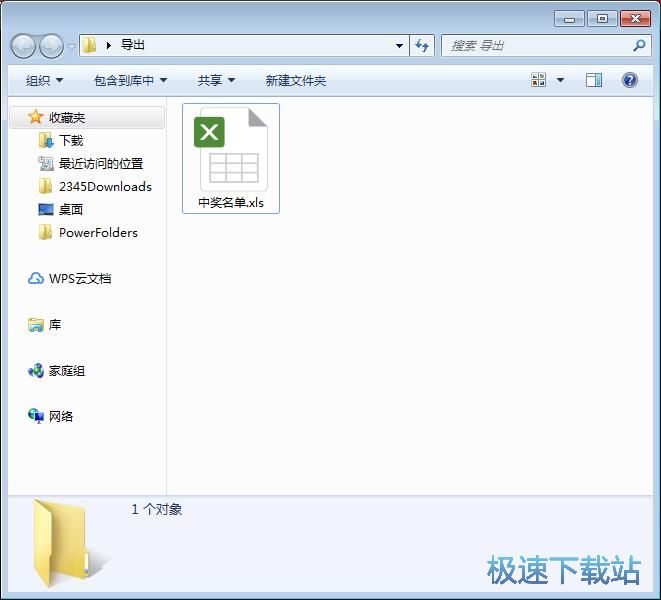This screenshot has width=661, height=600.
Task: Open 库 libraries in the sidebar
Action: point(55,325)
